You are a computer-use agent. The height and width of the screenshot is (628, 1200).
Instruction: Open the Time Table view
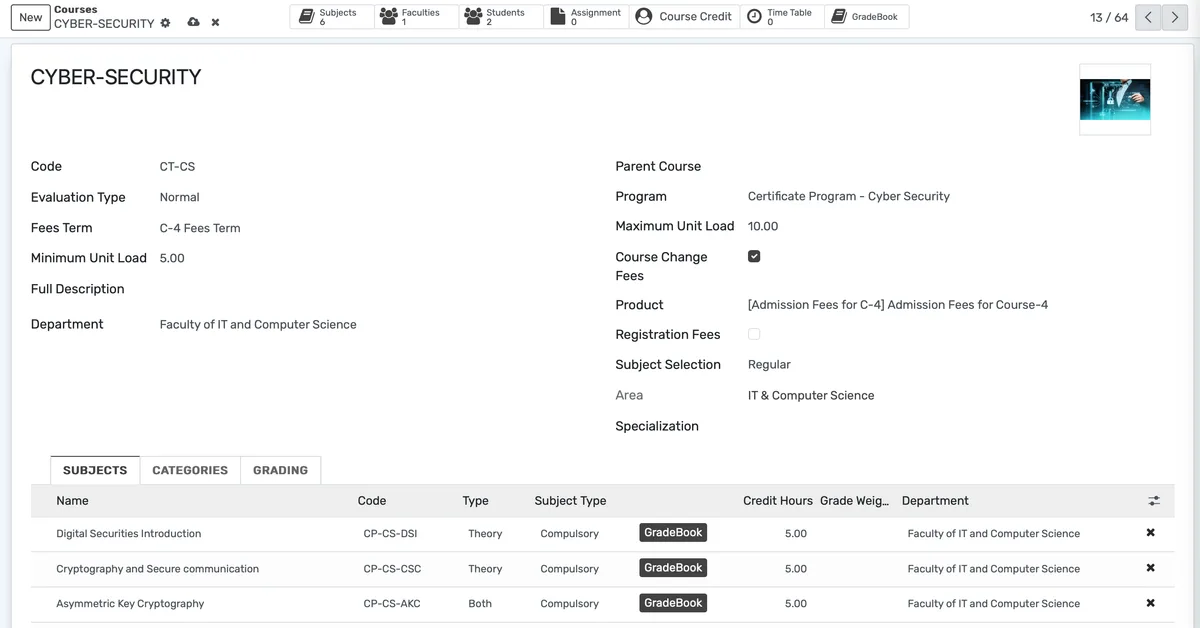pyautogui.click(x=781, y=16)
